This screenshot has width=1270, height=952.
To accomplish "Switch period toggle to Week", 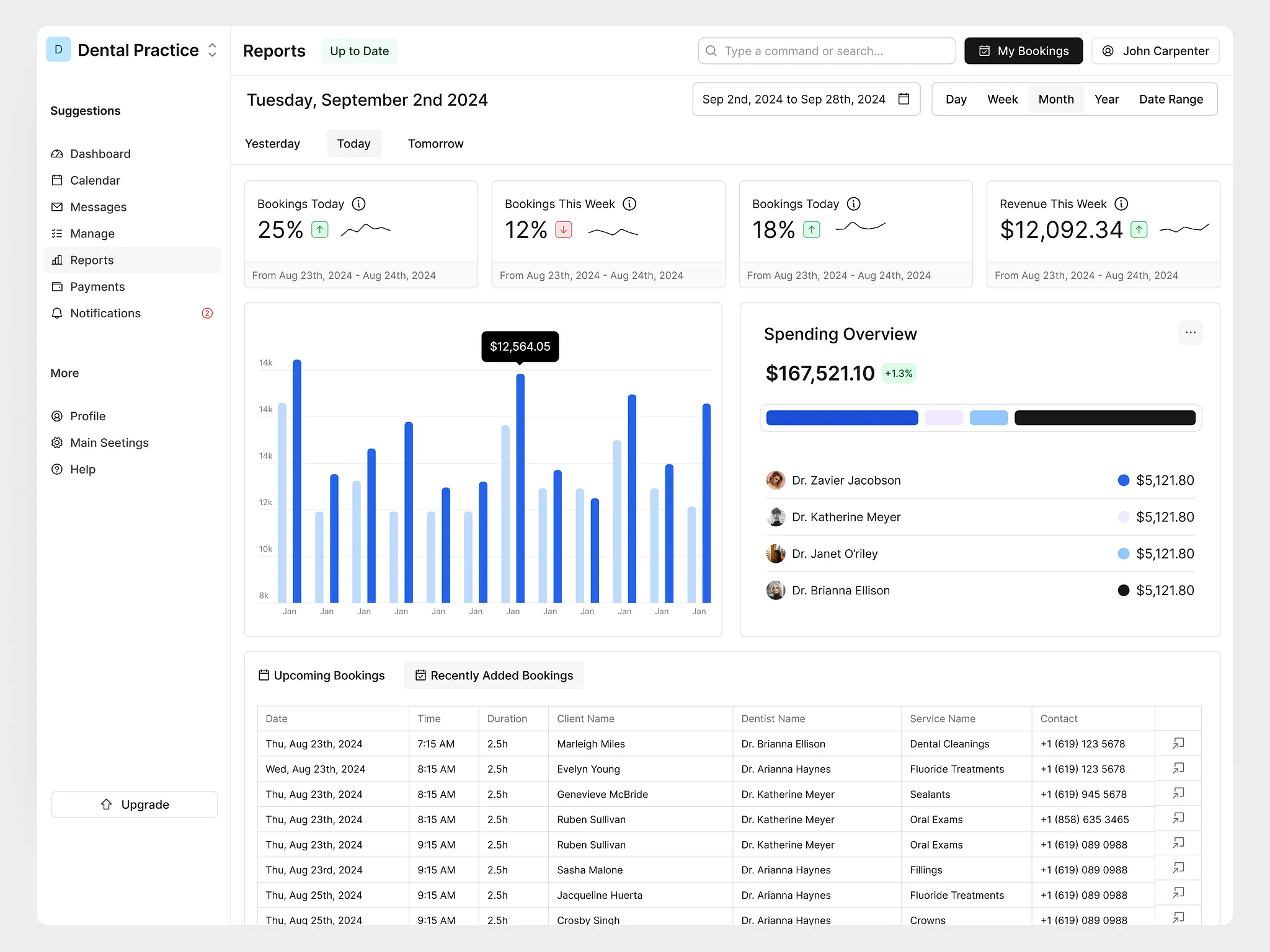I will [x=1002, y=100].
